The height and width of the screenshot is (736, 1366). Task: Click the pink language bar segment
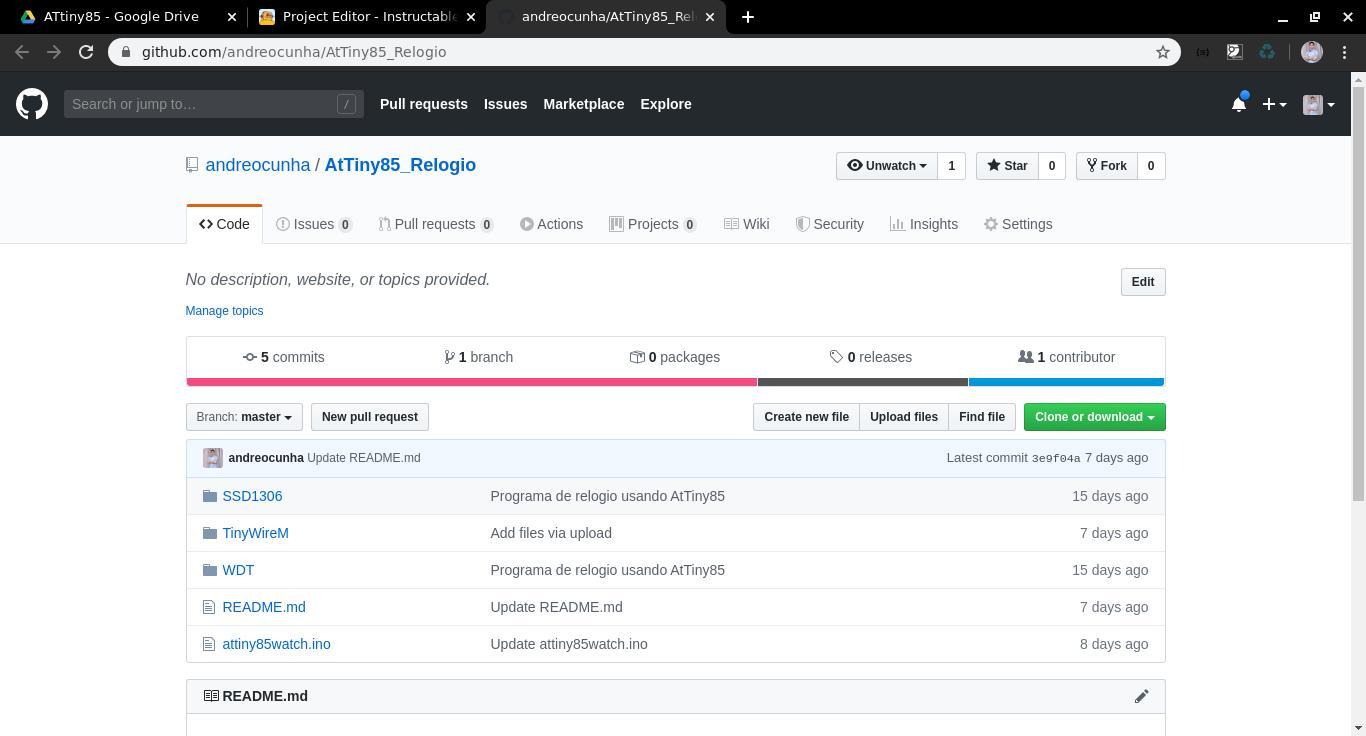(x=471, y=382)
